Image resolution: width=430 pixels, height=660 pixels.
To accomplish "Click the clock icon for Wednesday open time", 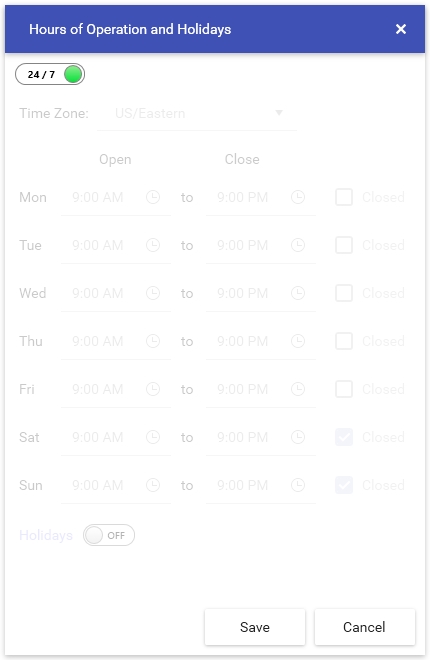I will 153,293.
